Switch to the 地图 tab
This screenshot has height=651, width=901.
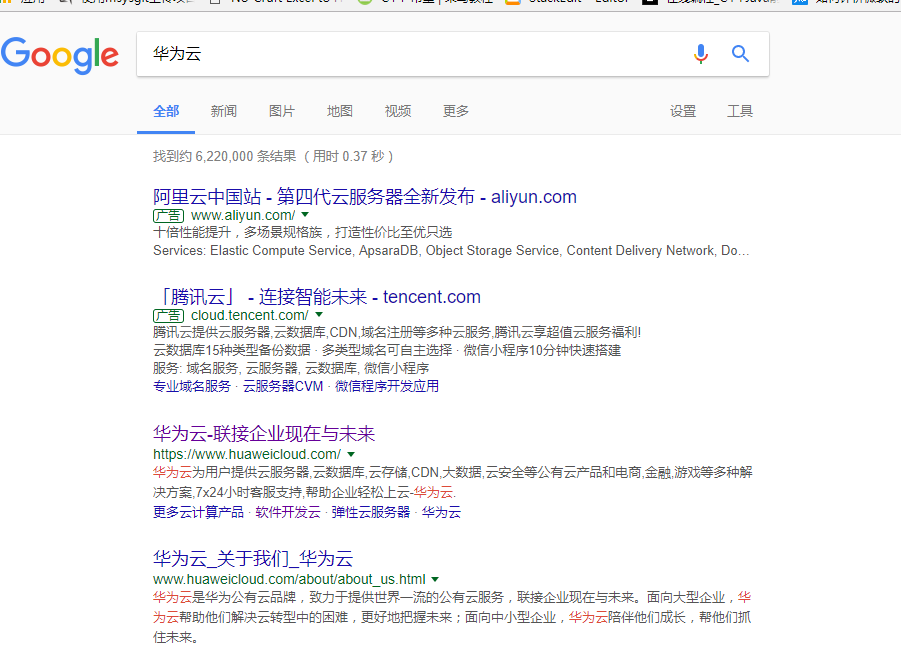click(x=340, y=111)
